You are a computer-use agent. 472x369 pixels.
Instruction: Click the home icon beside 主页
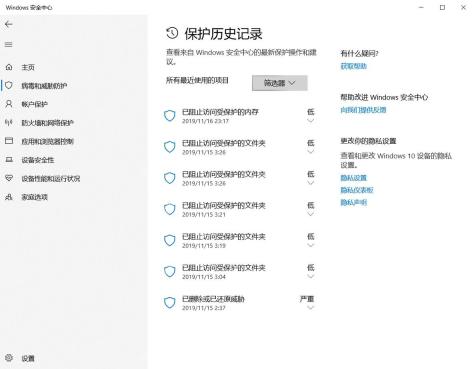point(9,67)
